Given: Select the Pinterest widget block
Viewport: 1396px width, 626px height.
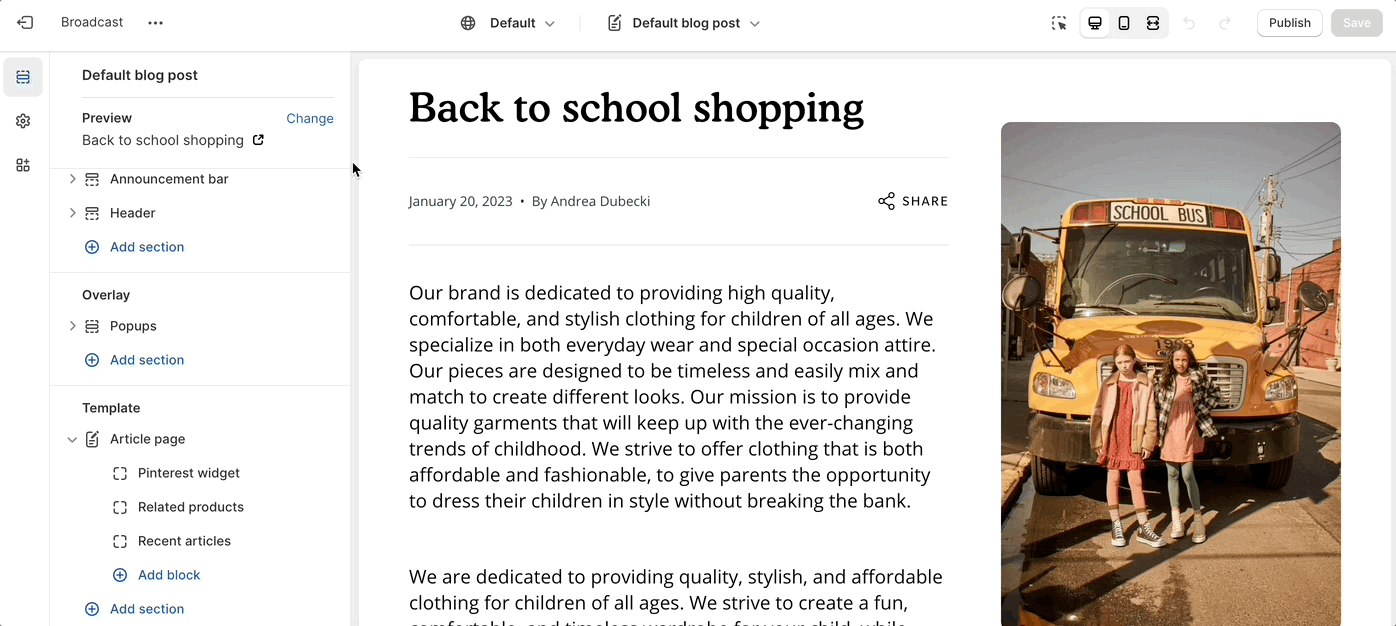Looking at the screenshot, I should click(188, 473).
